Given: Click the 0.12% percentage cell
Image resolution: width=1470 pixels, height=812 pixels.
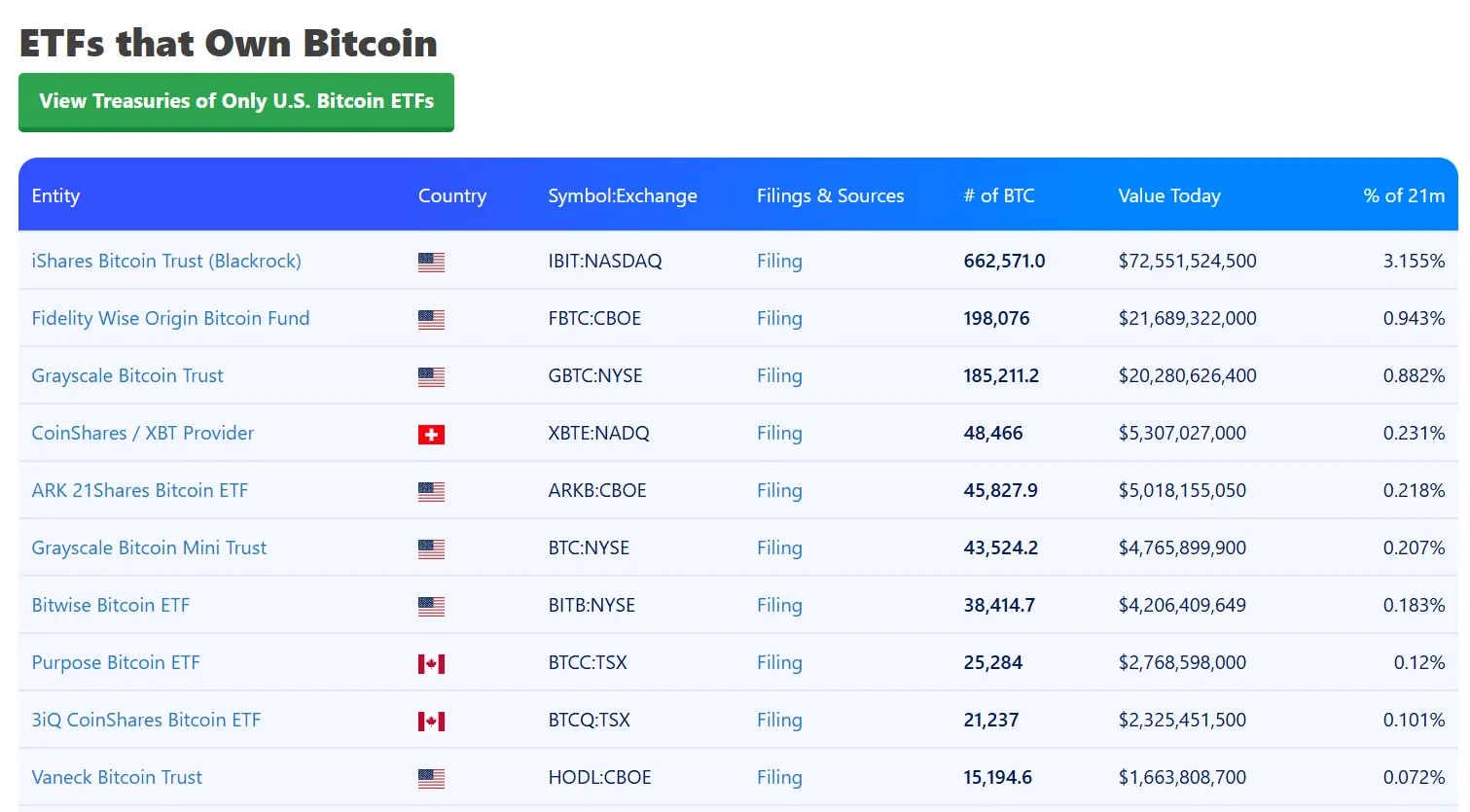Looking at the screenshot, I should tap(1419, 662).
